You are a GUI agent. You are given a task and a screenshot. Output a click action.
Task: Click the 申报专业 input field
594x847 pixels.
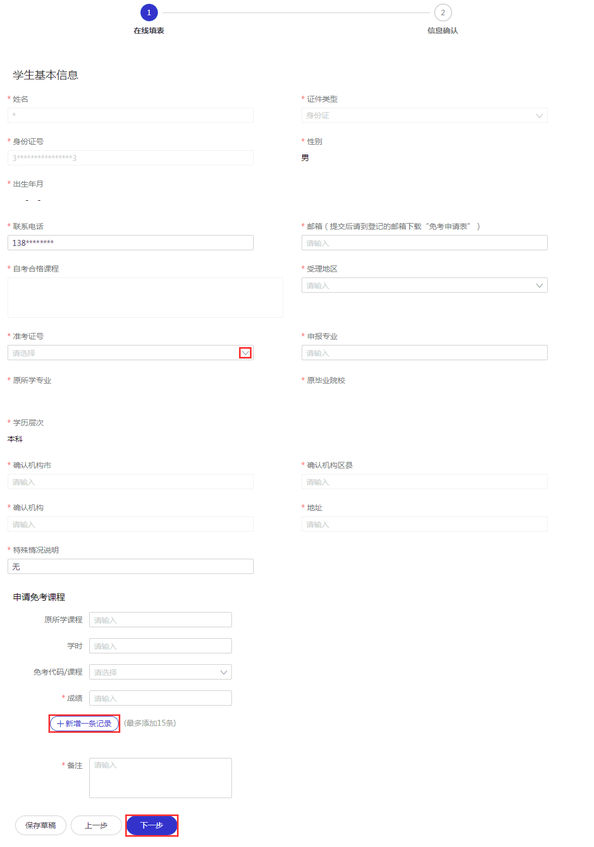[x=424, y=353]
